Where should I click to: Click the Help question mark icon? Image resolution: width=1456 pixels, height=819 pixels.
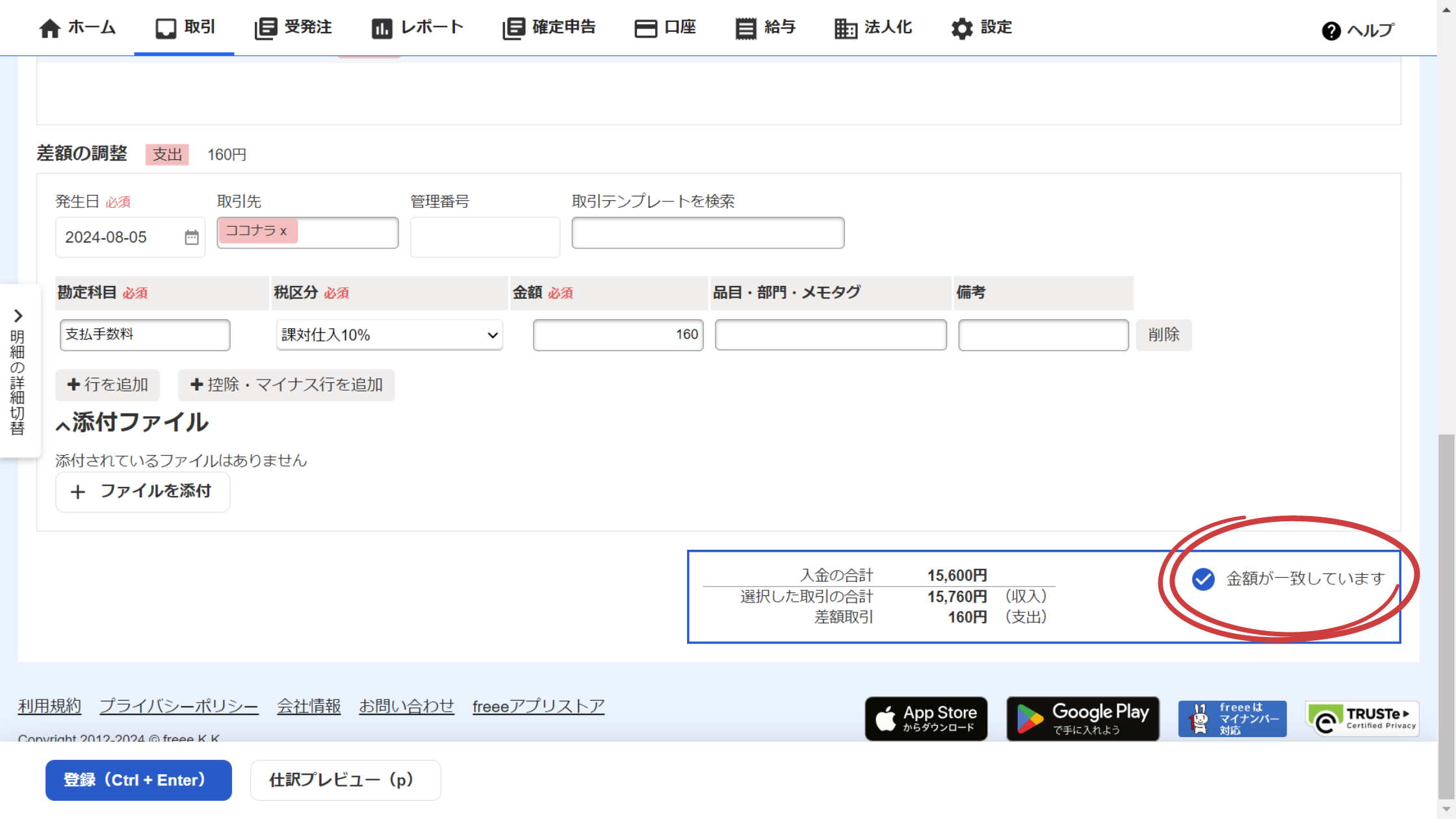click(x=1331, y=31)
